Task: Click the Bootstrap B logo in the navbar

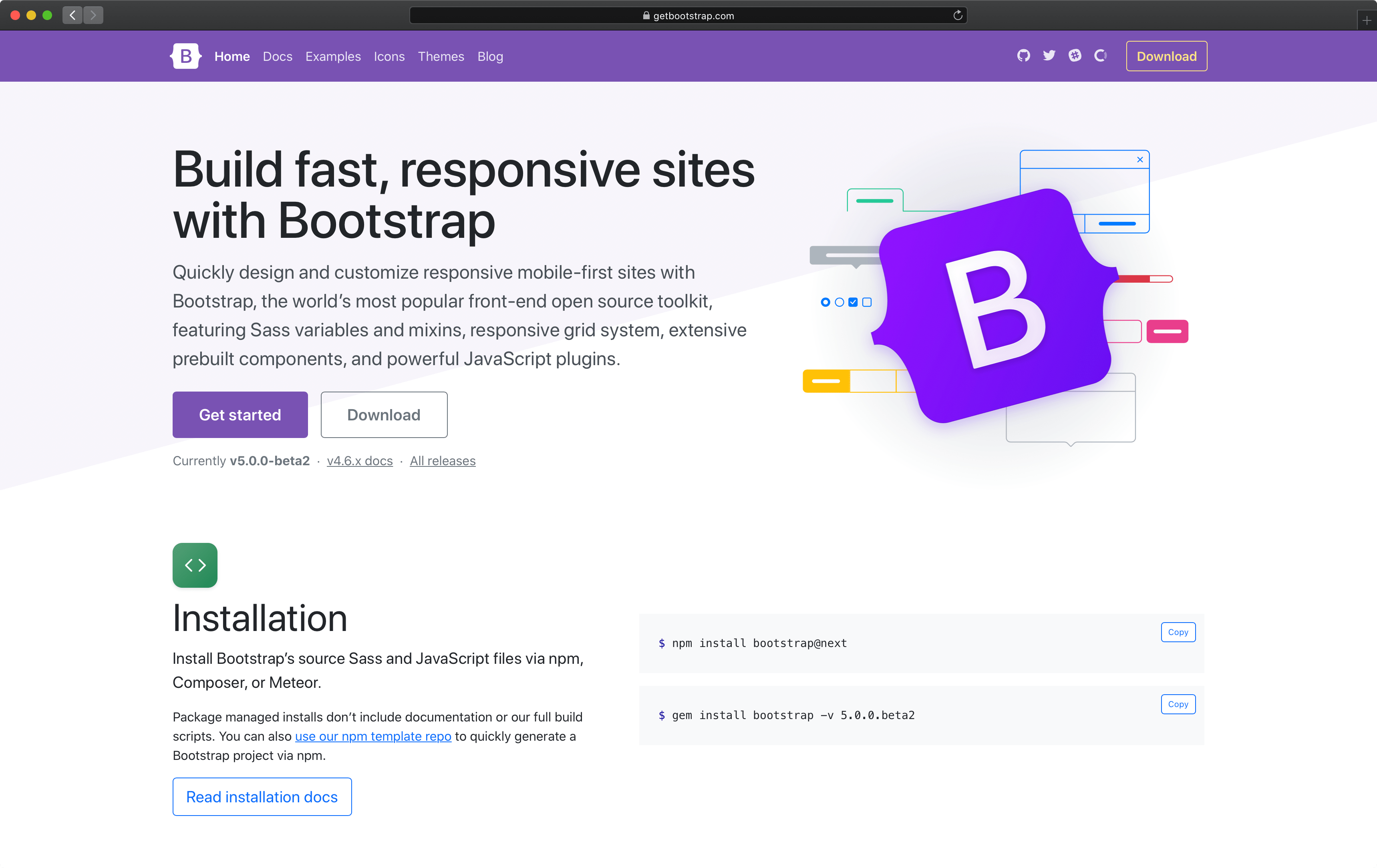Action: click(x=185, y=56)
